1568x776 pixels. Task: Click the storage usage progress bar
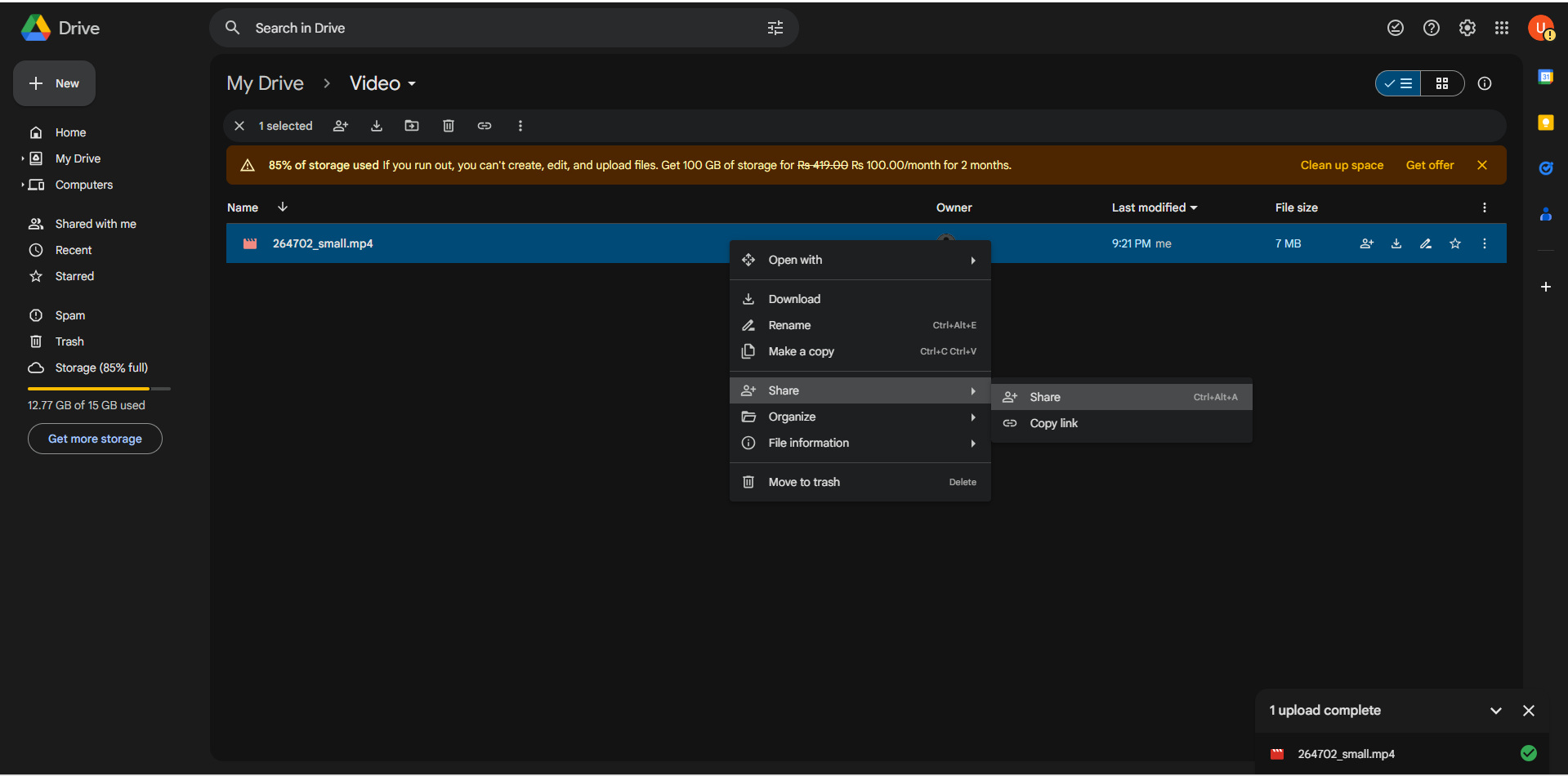(99, 389)
